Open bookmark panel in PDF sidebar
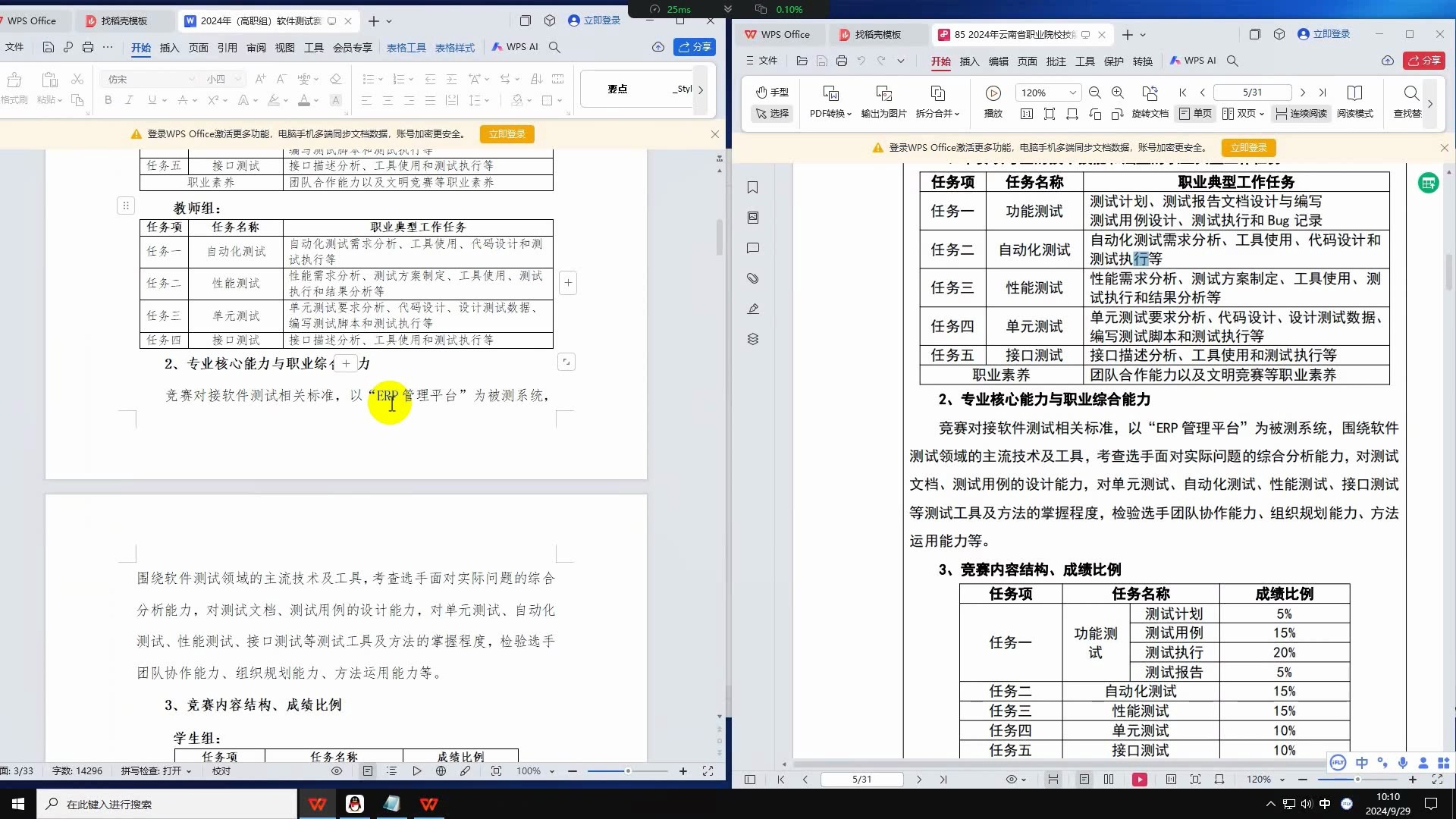 point(752,187)
